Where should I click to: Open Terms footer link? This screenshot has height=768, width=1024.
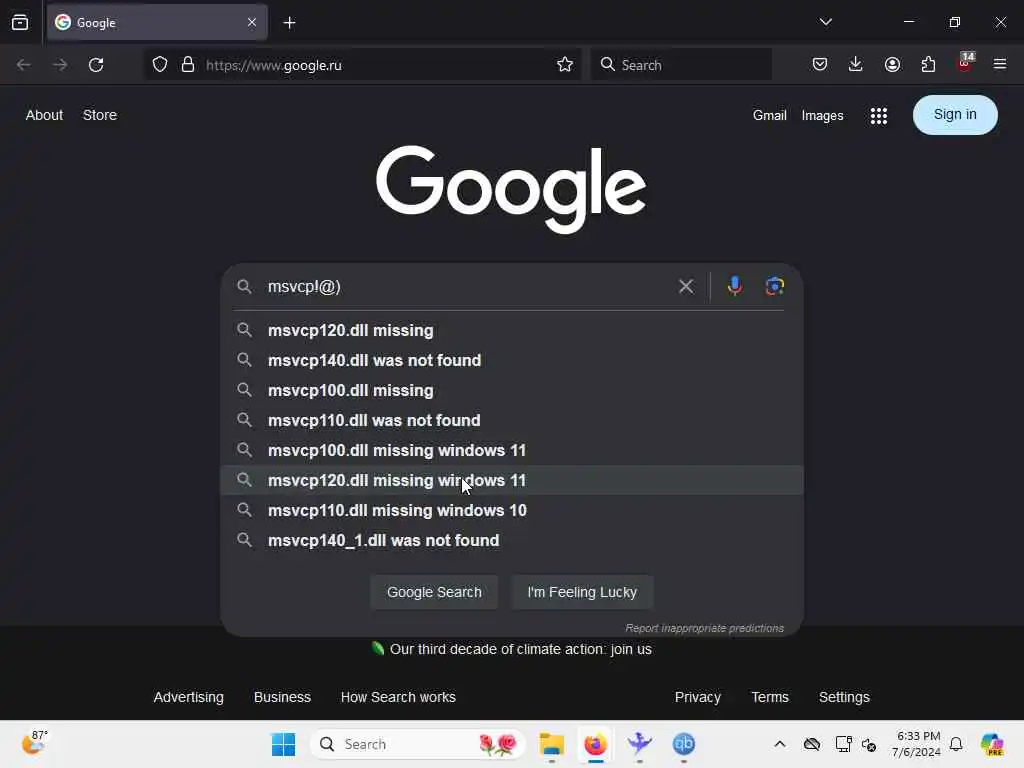coord(770,697)
